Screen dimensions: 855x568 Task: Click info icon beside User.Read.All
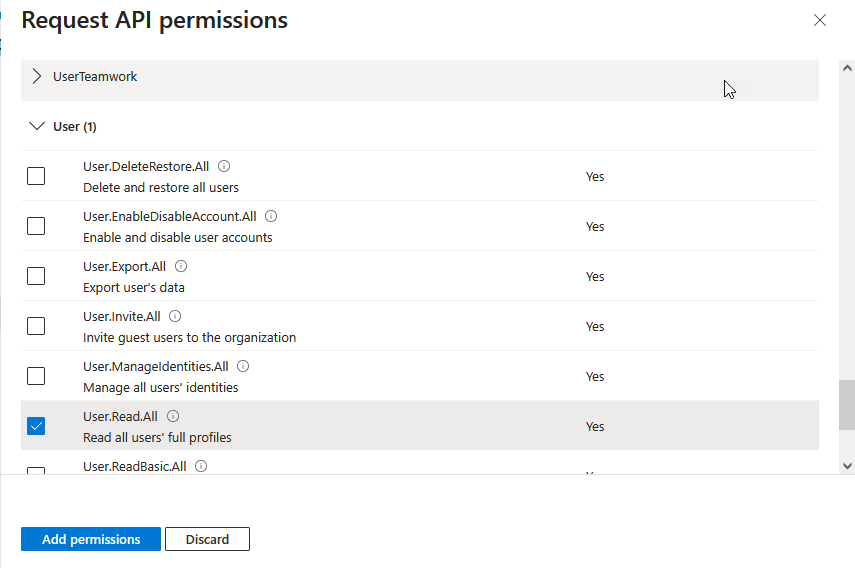pos(173,416)
